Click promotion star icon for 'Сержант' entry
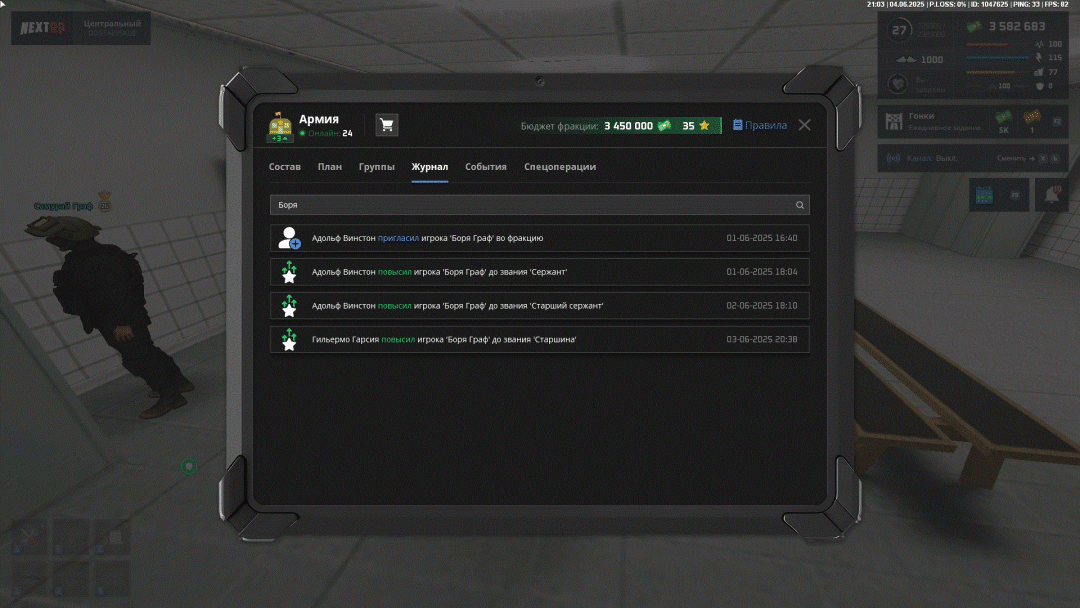Image resolution: width=1080 pixels, height=608 pixels. tap(289, 272)
